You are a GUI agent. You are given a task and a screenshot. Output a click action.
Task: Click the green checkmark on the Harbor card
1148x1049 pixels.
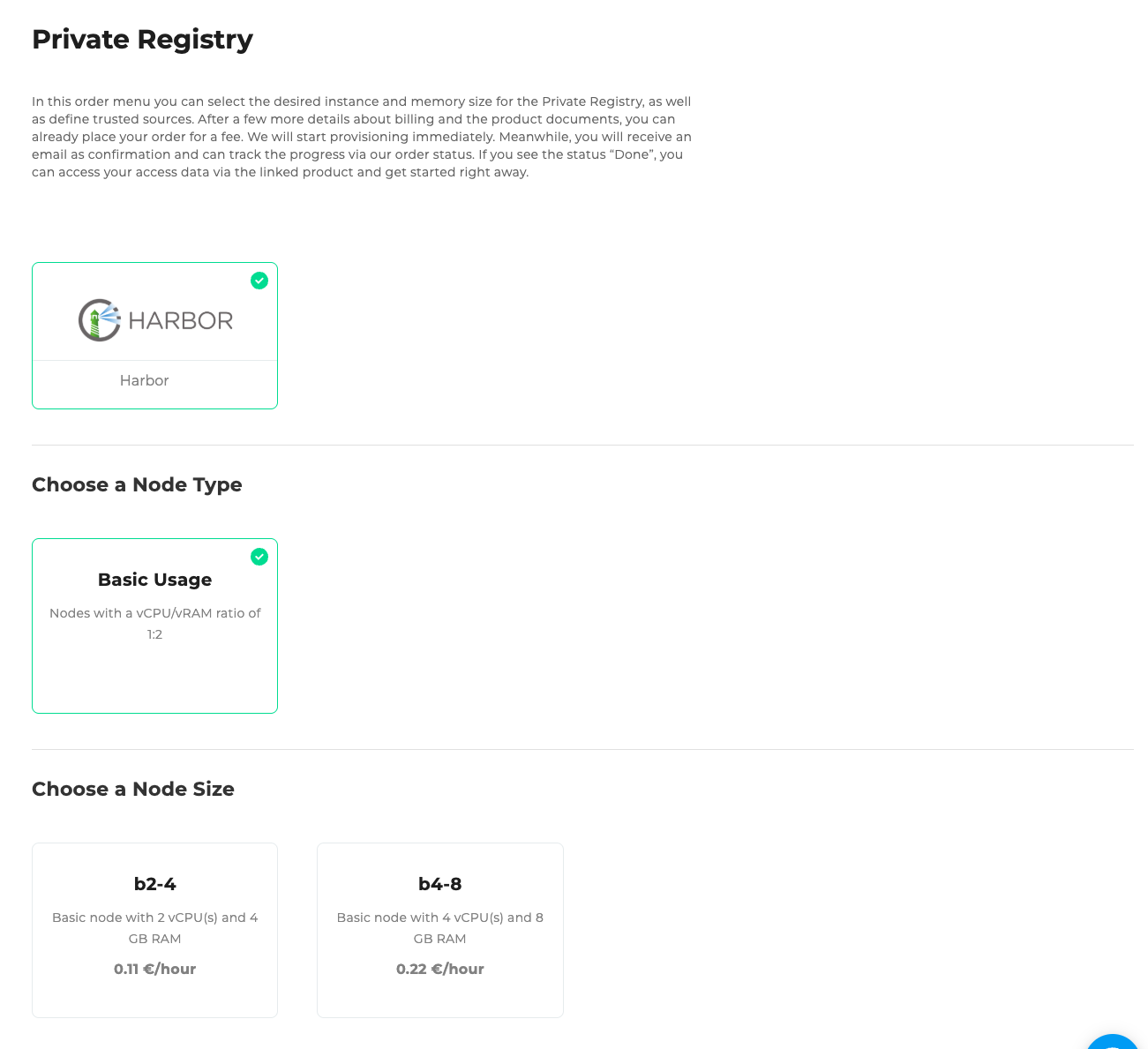[x=259, y=281]
